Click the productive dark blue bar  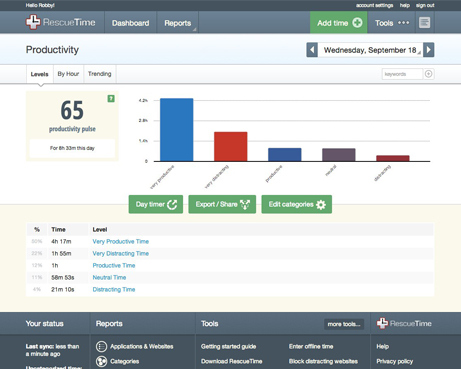(285, 155)
